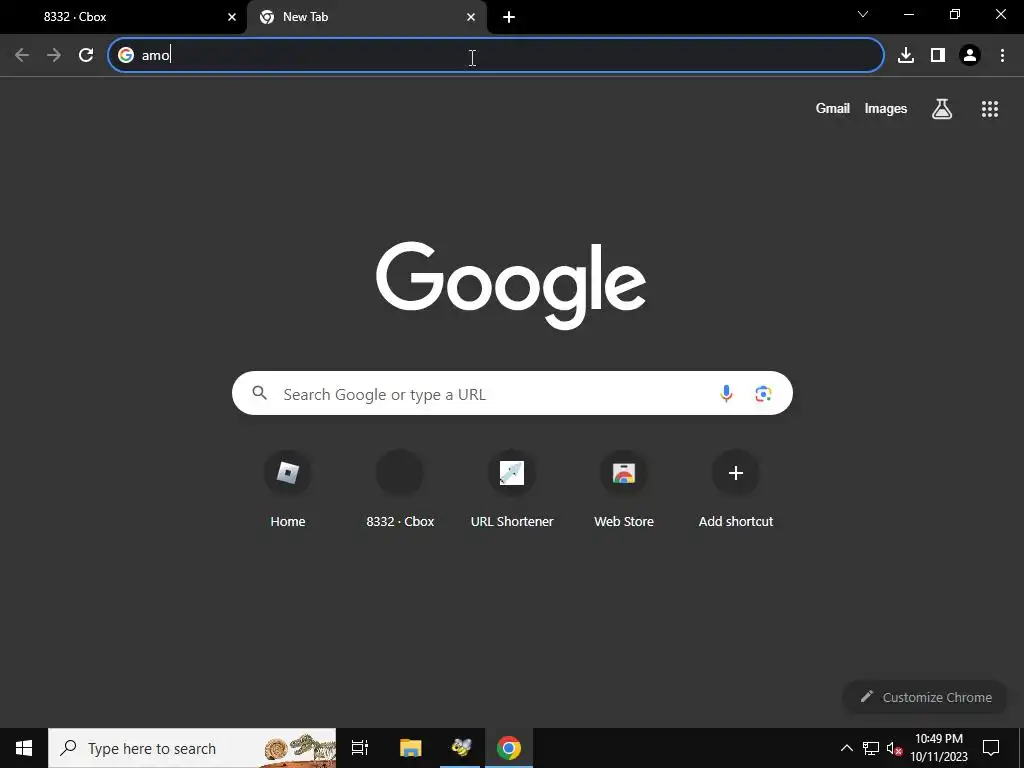The image size is (1024, 768).
Task: Open the tab search chevron
Action: (x=863, y=14)
